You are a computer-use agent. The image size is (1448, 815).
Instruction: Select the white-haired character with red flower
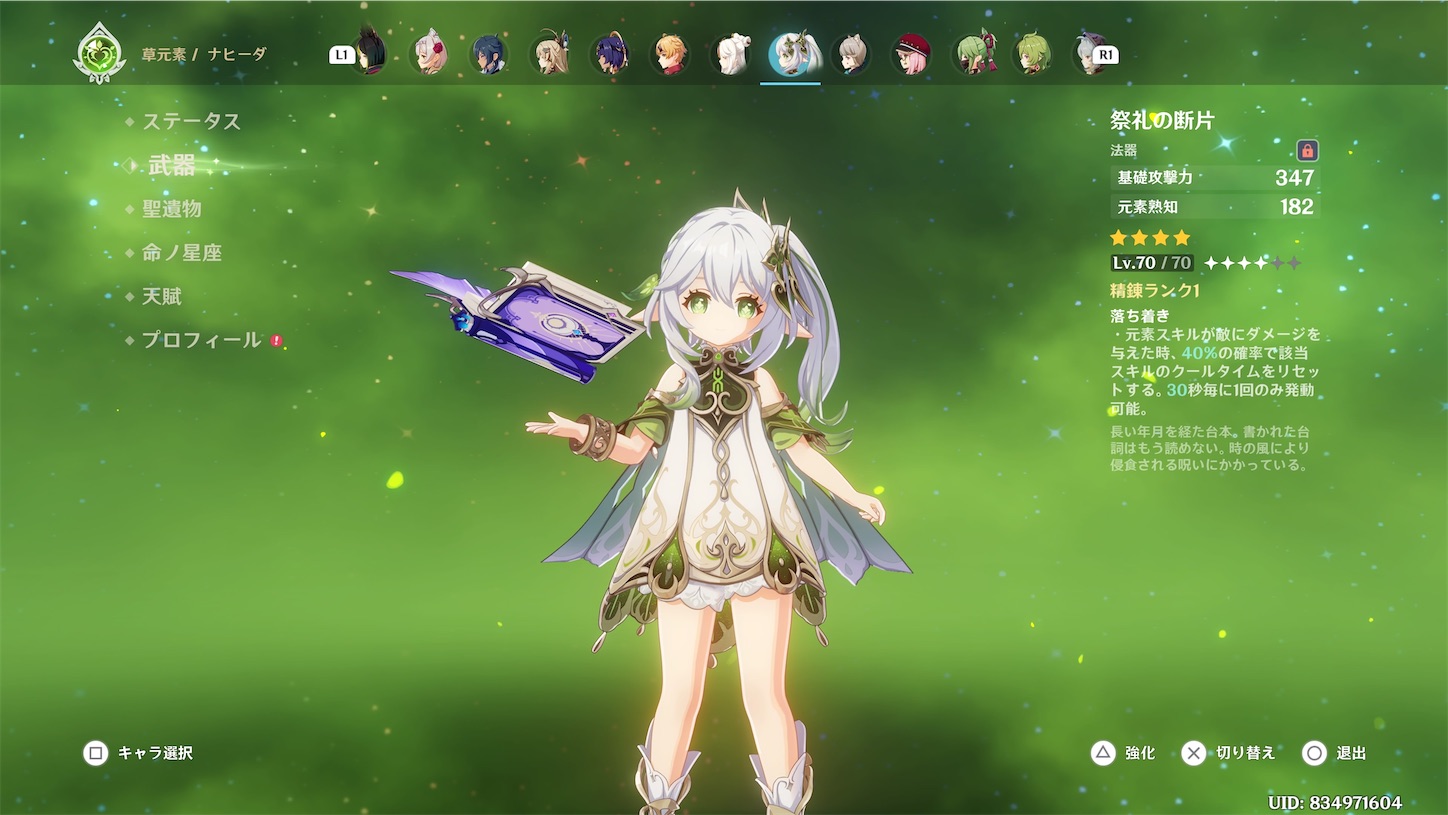tap(429, 54)
